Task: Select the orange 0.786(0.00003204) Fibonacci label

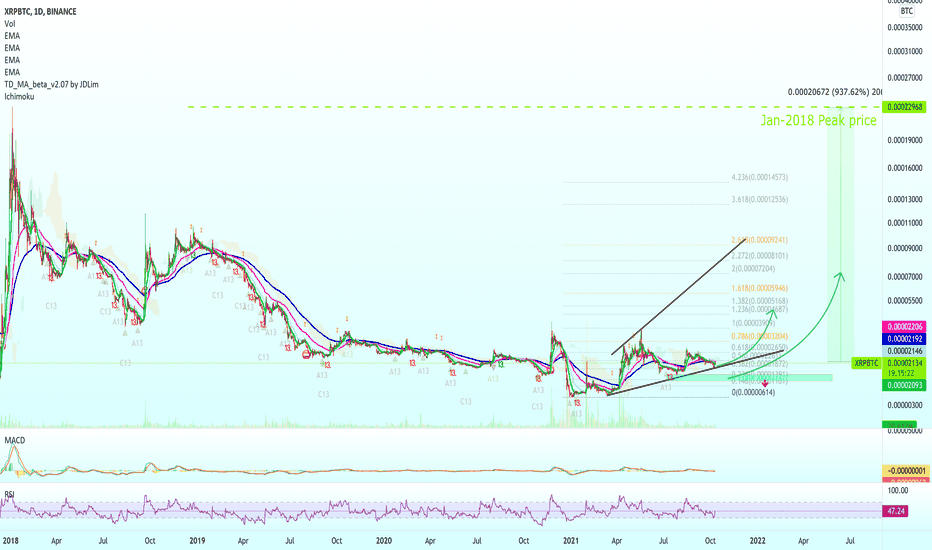Action: pos(760,337)
